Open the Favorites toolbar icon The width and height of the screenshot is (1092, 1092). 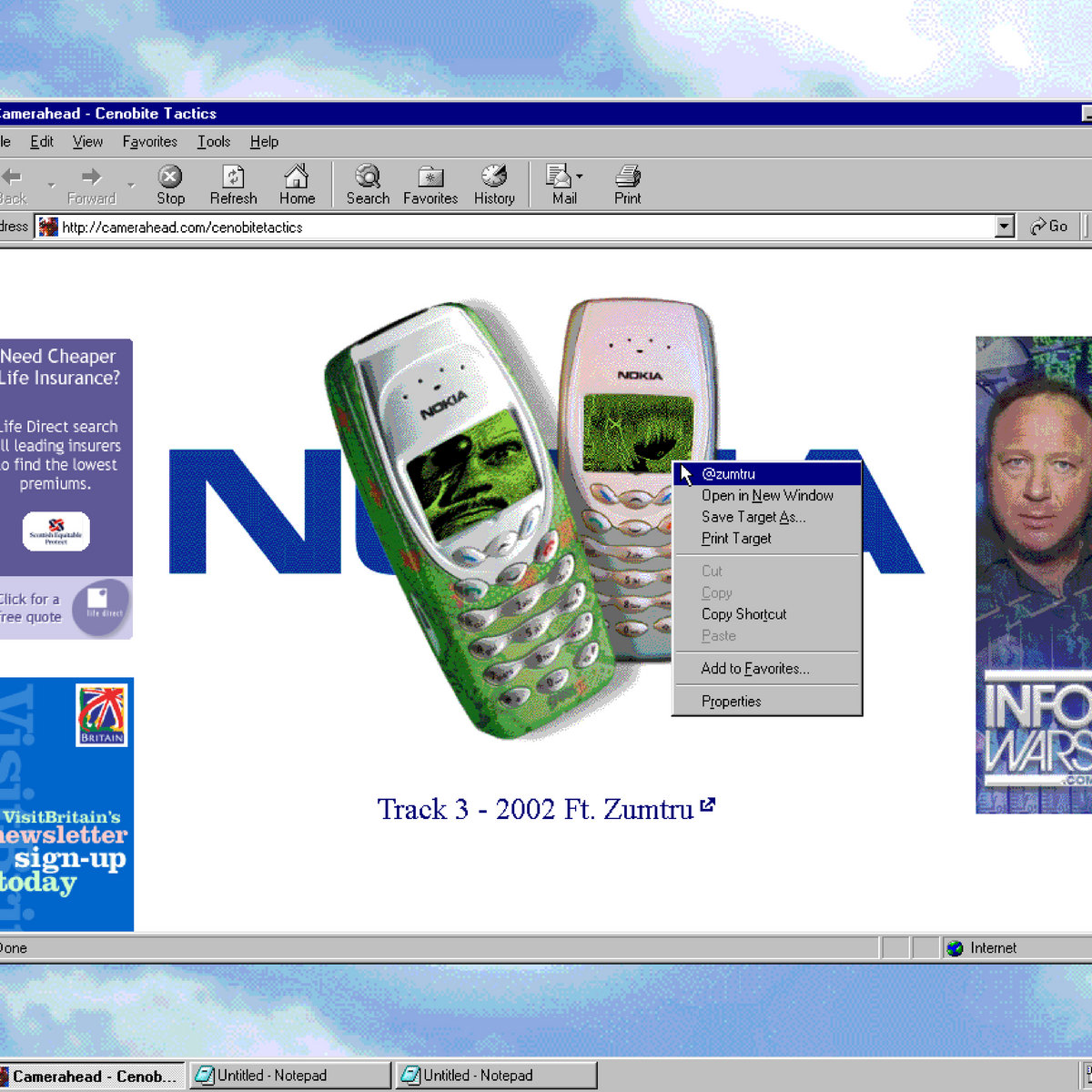[x=430, y=177]
